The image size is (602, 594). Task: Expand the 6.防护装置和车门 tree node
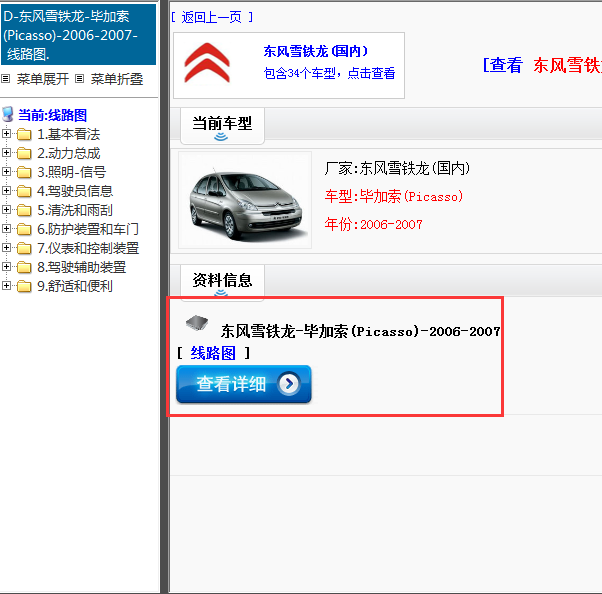pos(6,228)
